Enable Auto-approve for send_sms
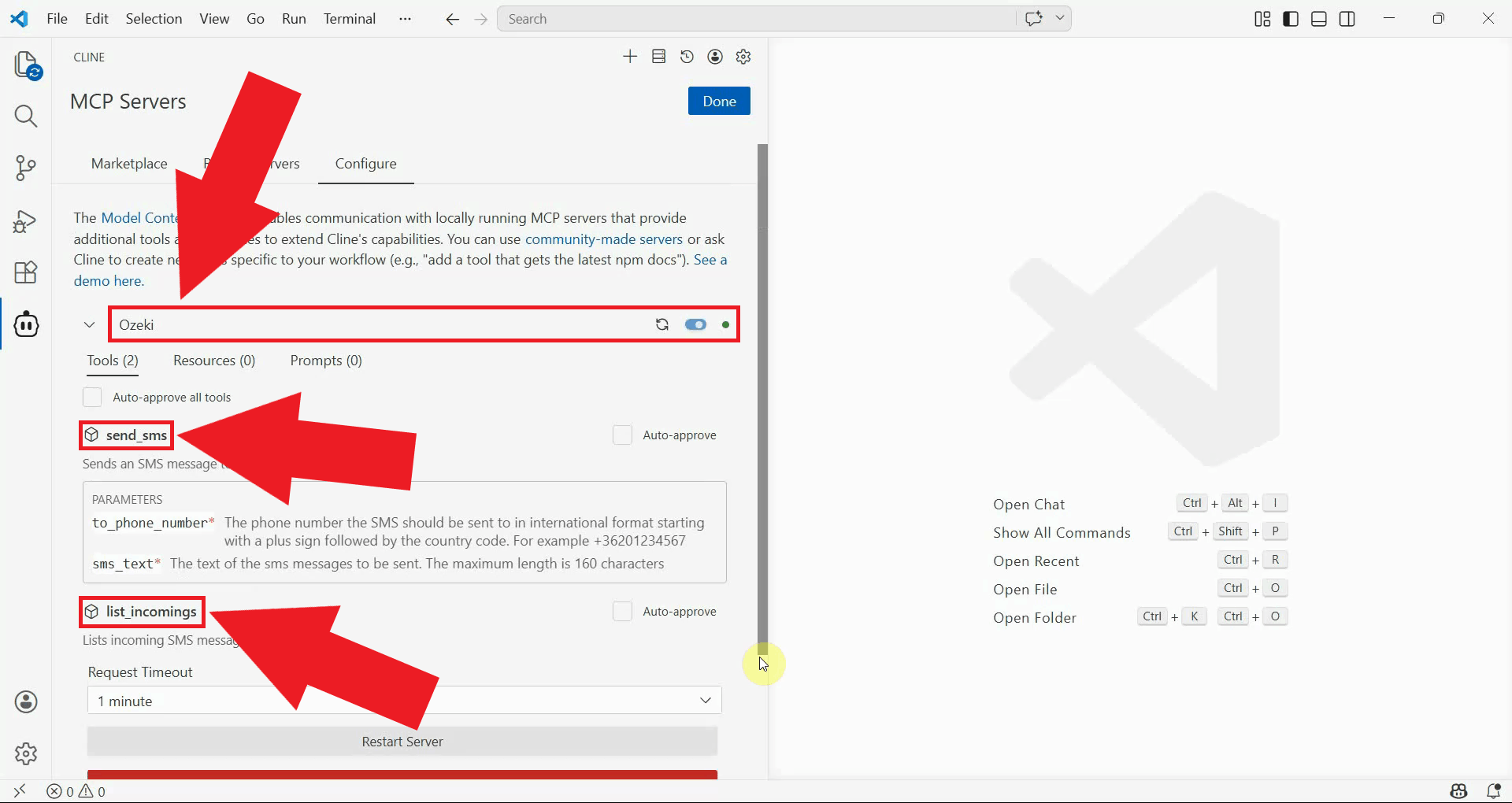The width and height of the screenshot is (1512, 803). point(622,435)
